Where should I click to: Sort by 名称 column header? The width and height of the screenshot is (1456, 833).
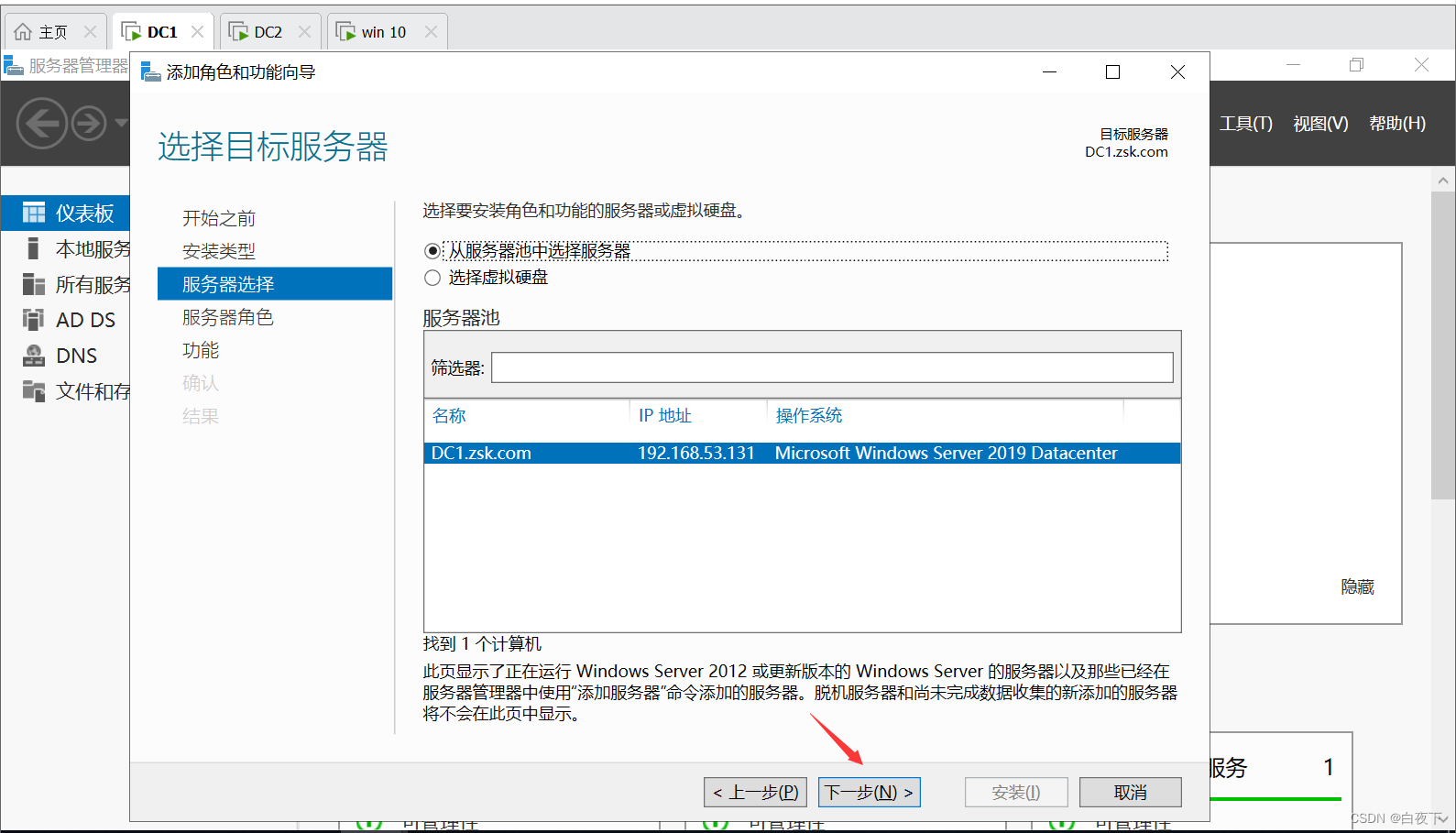[x=449, y=416]
